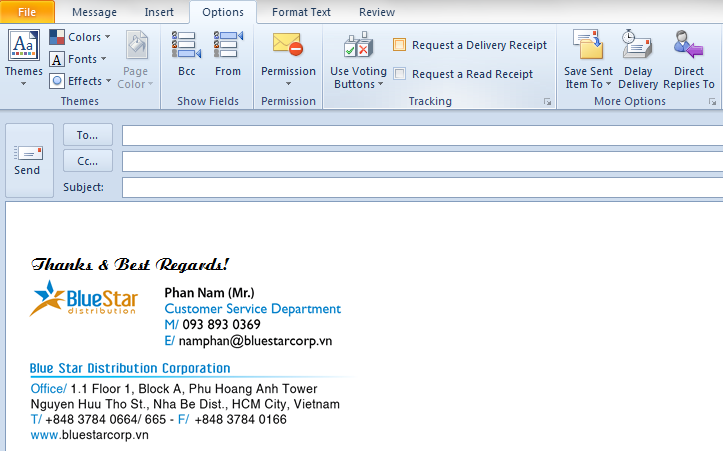Viewport: 723px width, 451px height.
Task: Open the File tab
Action: pos(27,12)
